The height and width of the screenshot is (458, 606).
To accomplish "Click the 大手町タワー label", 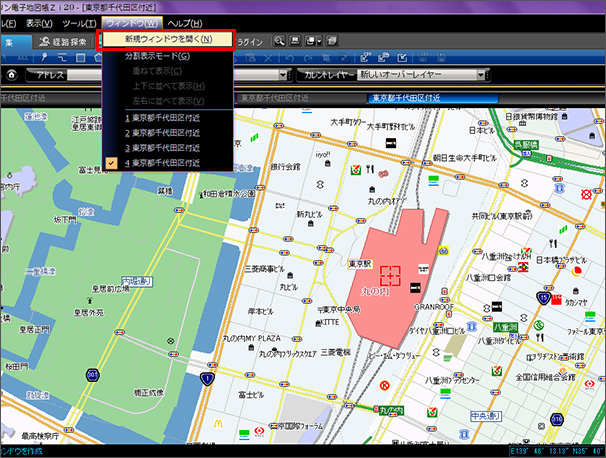I will pyautogui.click(x=347, y=123).
